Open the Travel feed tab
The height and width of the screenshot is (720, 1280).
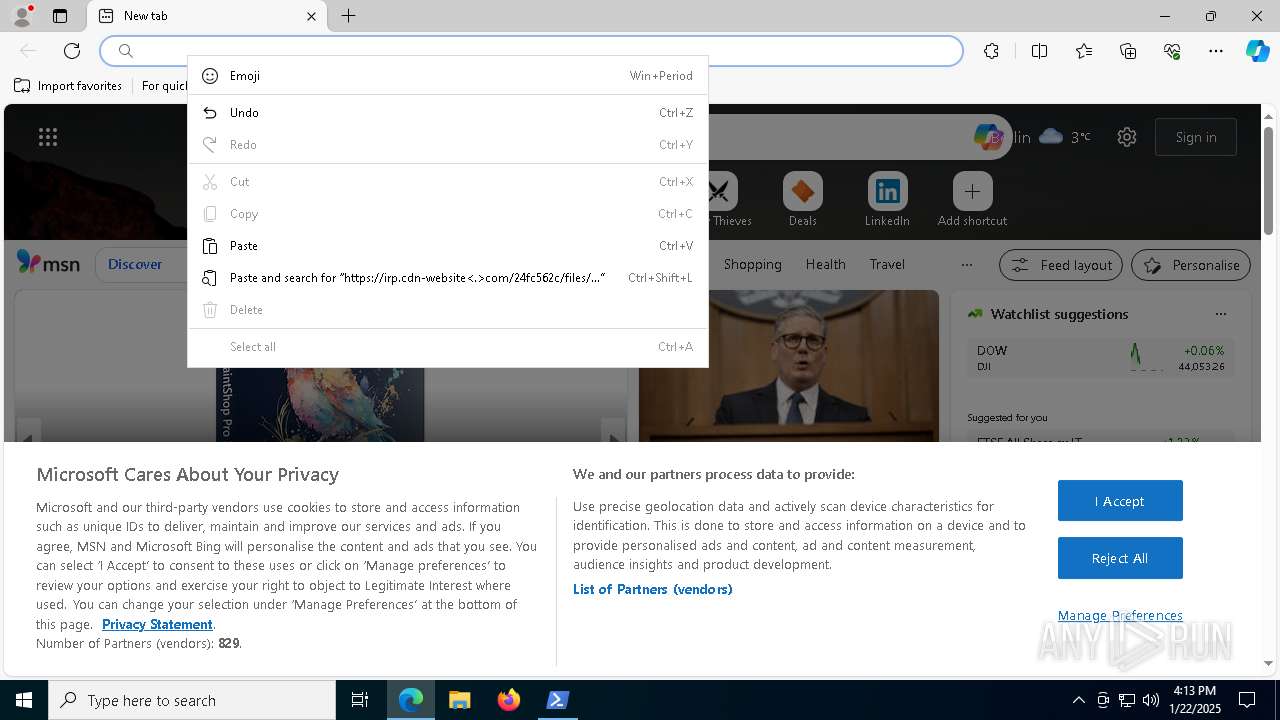coord(887,264)
